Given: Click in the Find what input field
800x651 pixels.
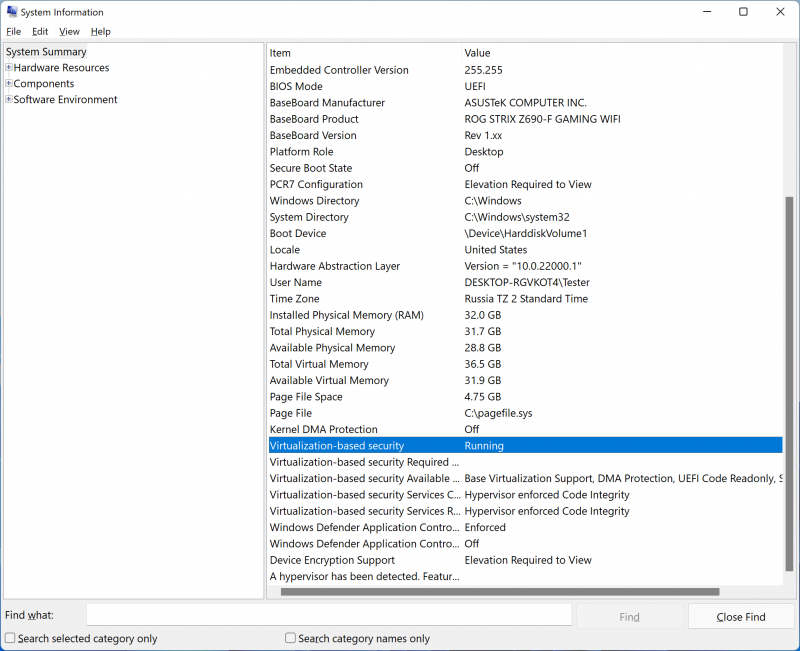Looking at the screenshot, I should point(328,615).
